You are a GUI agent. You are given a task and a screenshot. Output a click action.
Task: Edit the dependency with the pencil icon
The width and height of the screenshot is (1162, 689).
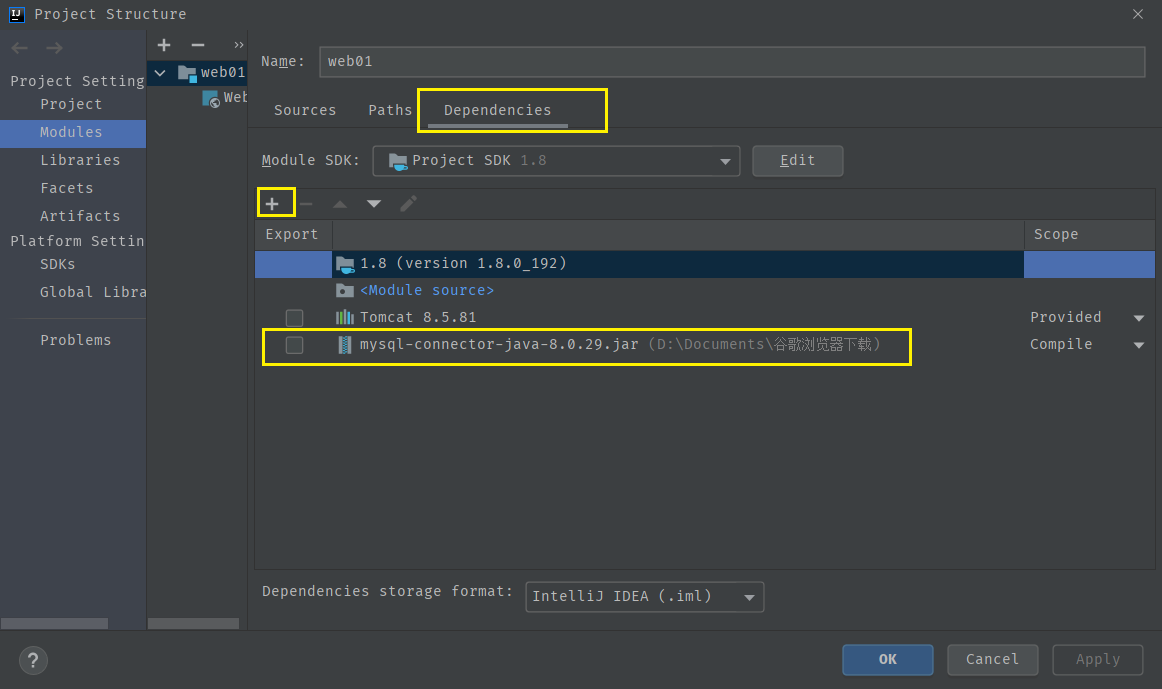tap(408, 204)
